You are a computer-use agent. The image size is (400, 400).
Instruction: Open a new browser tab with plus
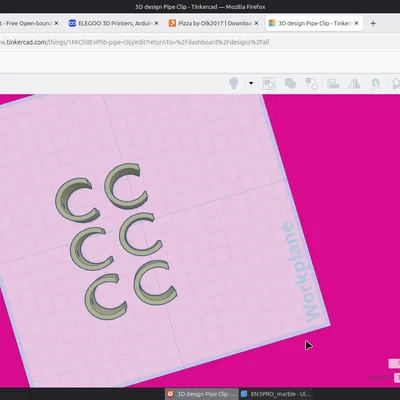(x=373, y=23)
